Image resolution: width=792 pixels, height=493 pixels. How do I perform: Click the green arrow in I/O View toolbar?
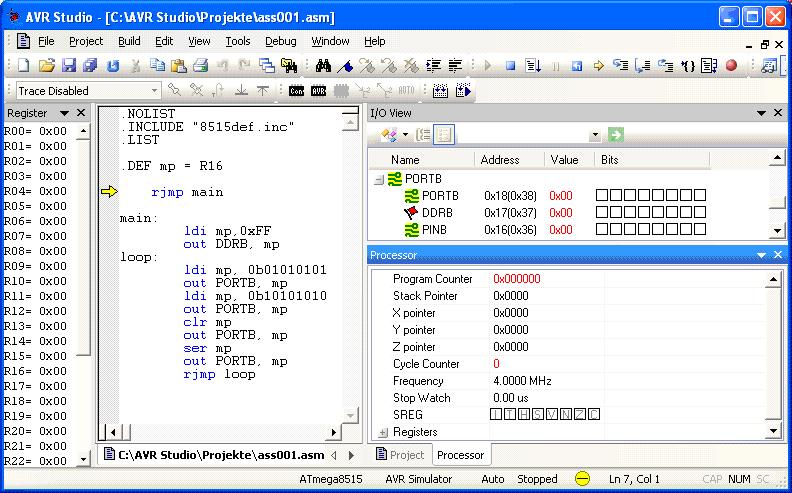click(616, 134)
